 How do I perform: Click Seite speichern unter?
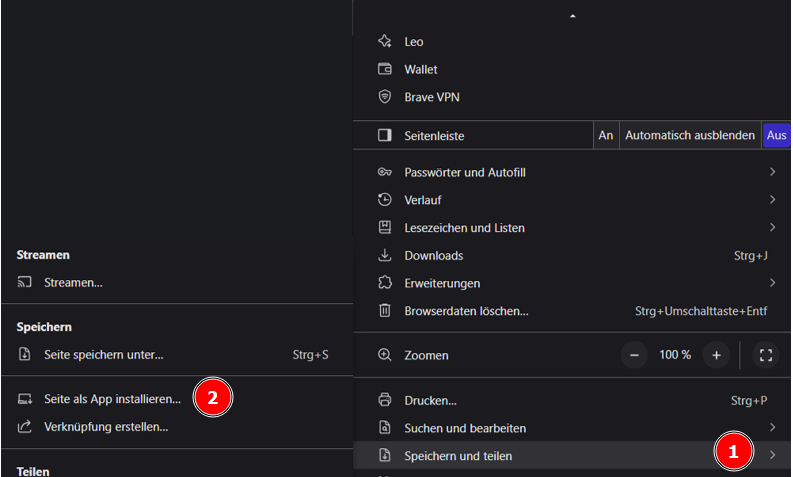103,355
